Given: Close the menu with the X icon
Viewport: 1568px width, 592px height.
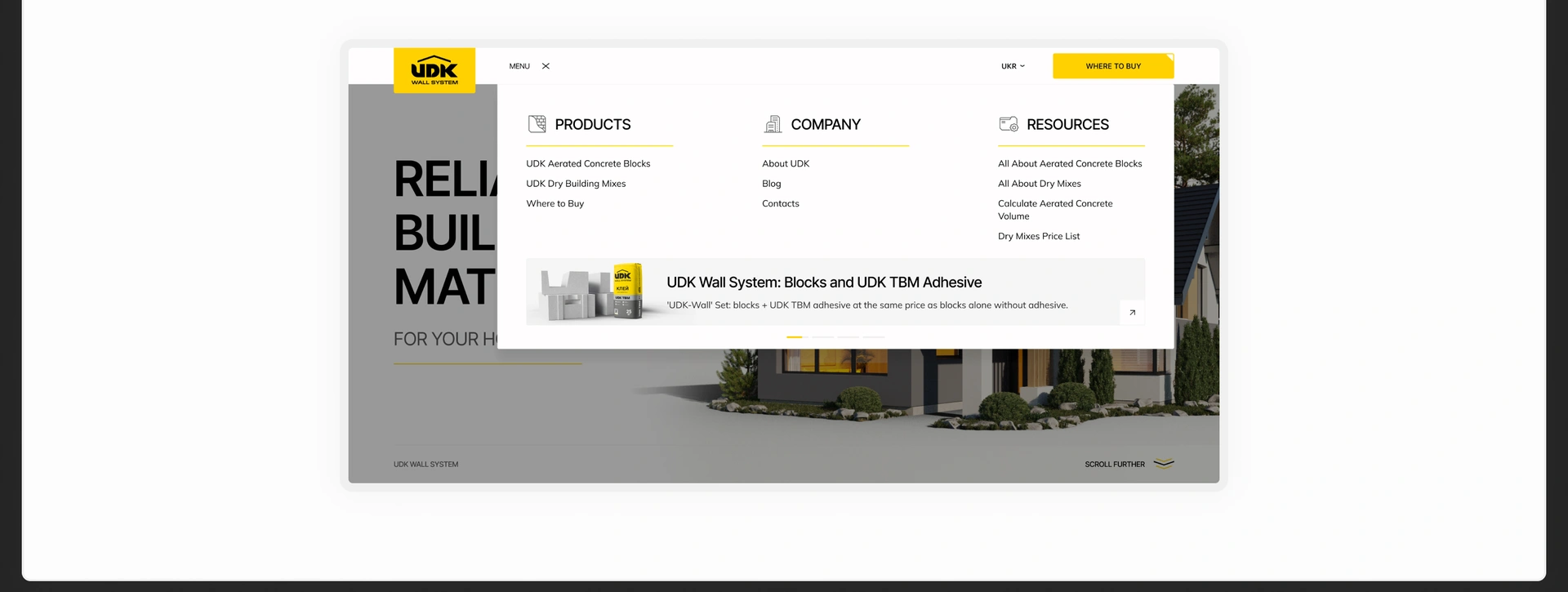Looking at the screenshot, I should click(546, 66).
